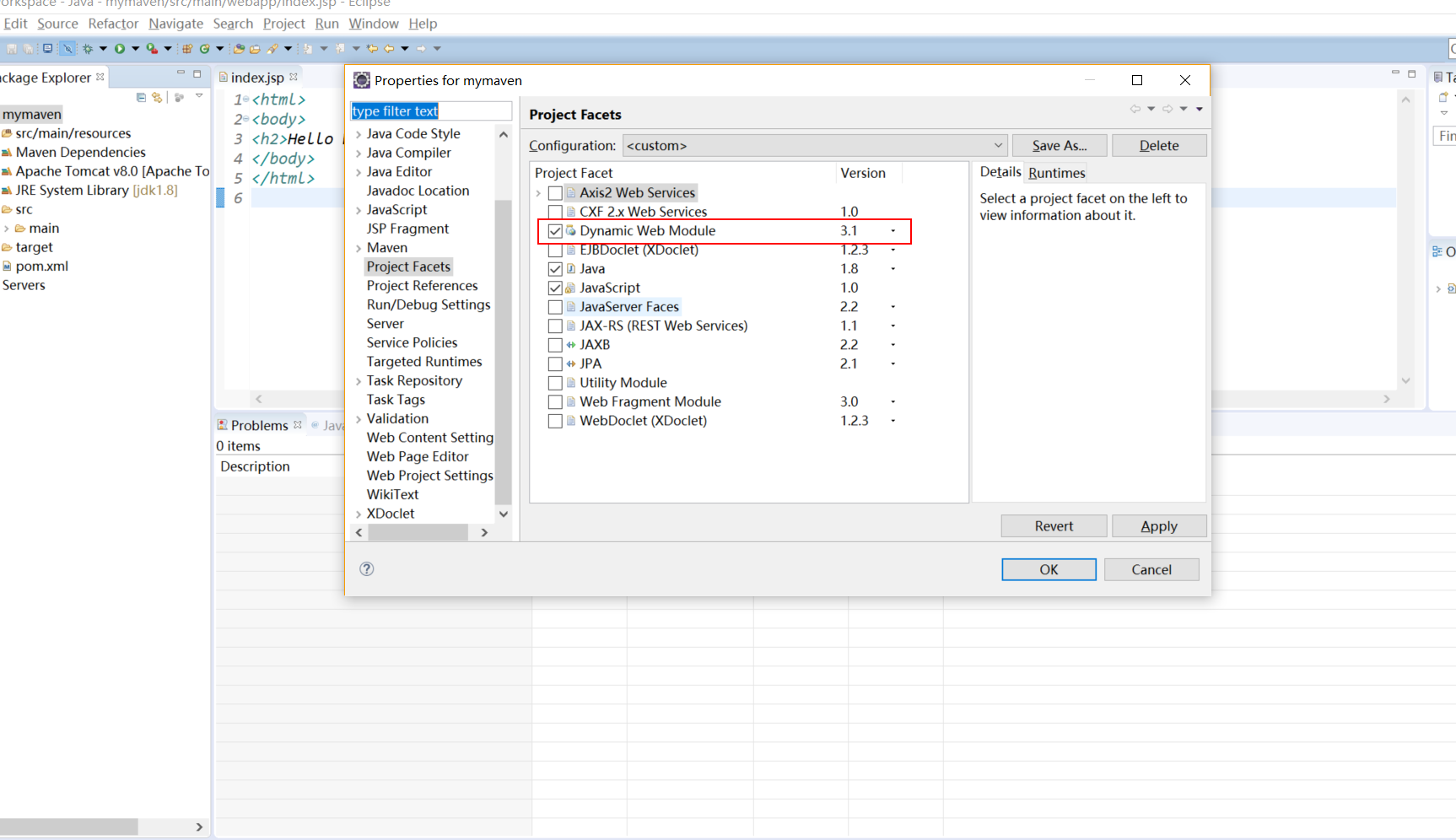Open the Window menu
This screenshot has height=840, width=1456.
(x=374, y=24)
